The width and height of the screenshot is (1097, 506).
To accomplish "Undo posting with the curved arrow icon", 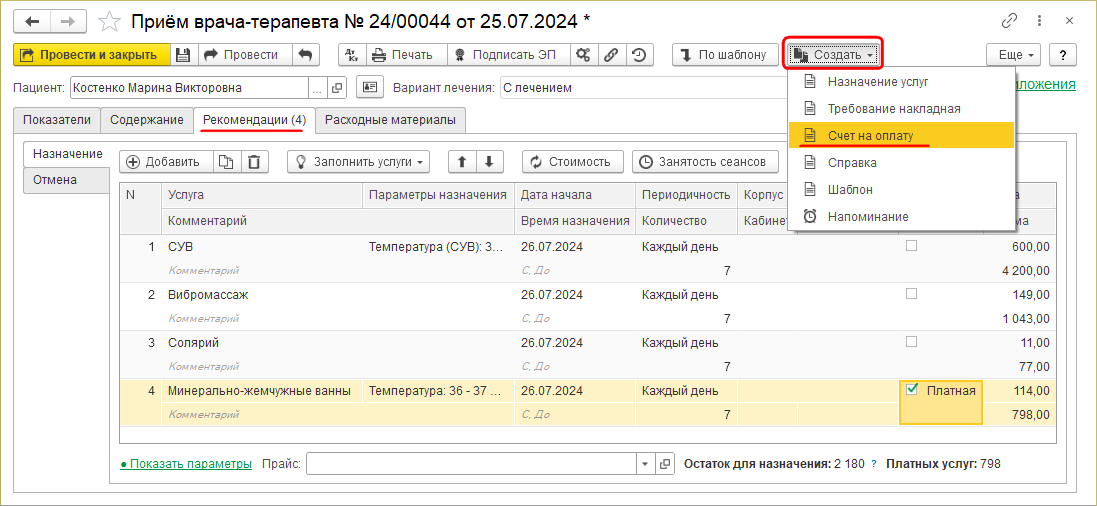I will tap(305, 55).
